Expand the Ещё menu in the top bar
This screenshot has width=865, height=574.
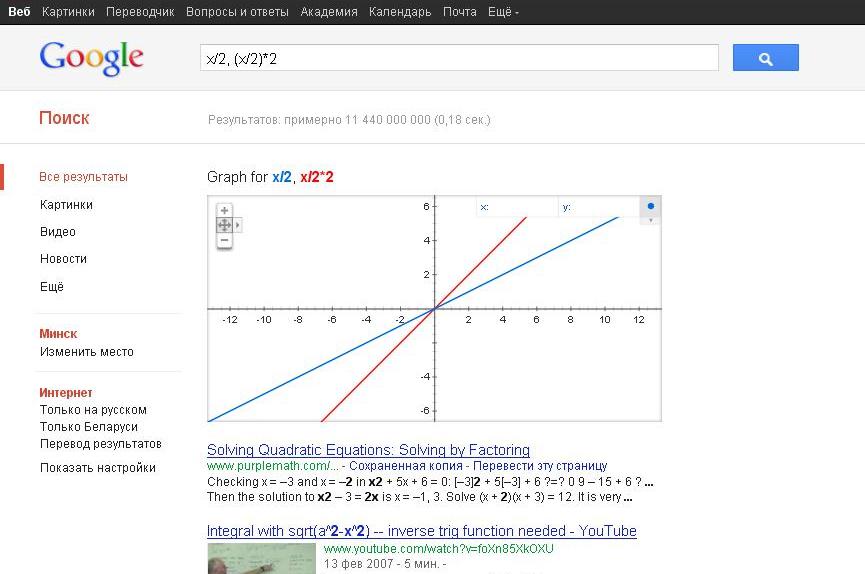click(503, 12)
